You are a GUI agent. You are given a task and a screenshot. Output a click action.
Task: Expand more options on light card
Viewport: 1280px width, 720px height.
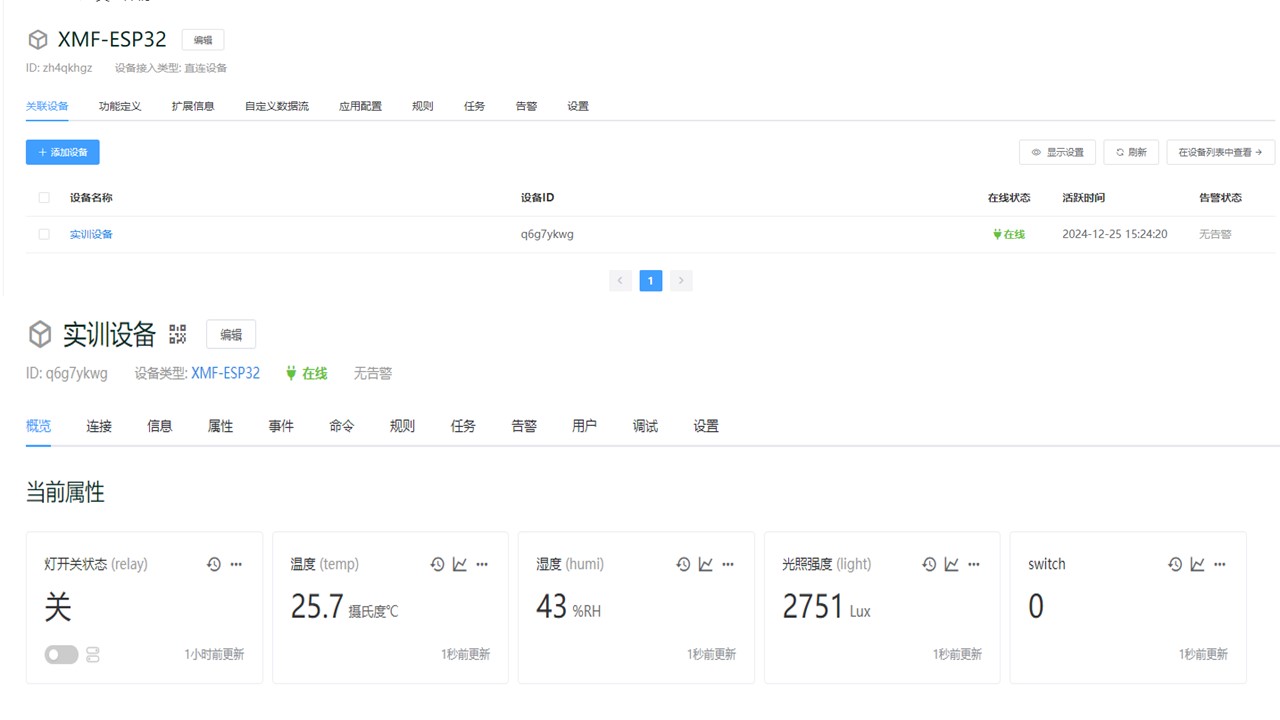[973, 565]
